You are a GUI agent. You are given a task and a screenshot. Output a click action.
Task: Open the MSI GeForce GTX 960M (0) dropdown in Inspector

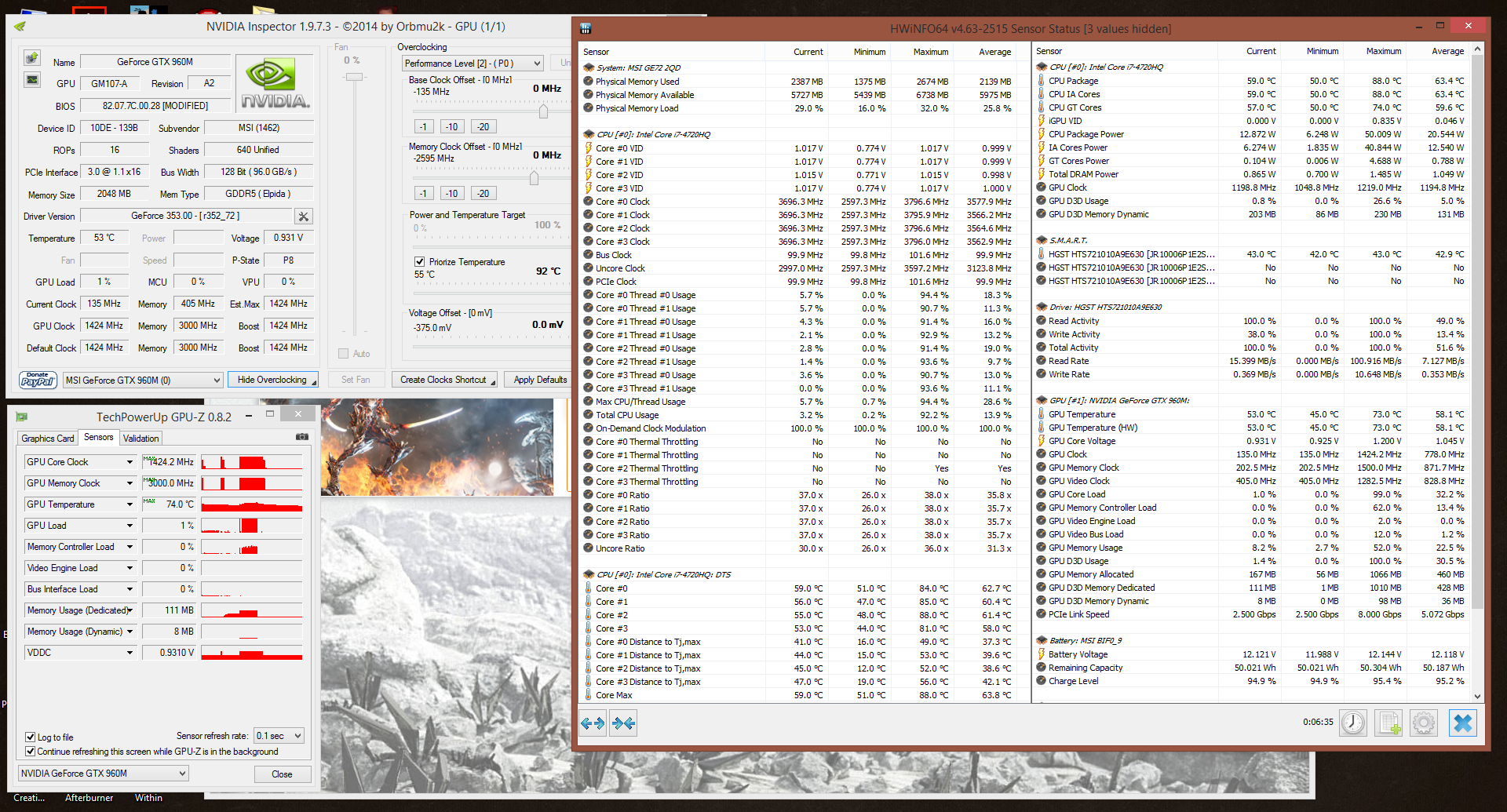143,380
